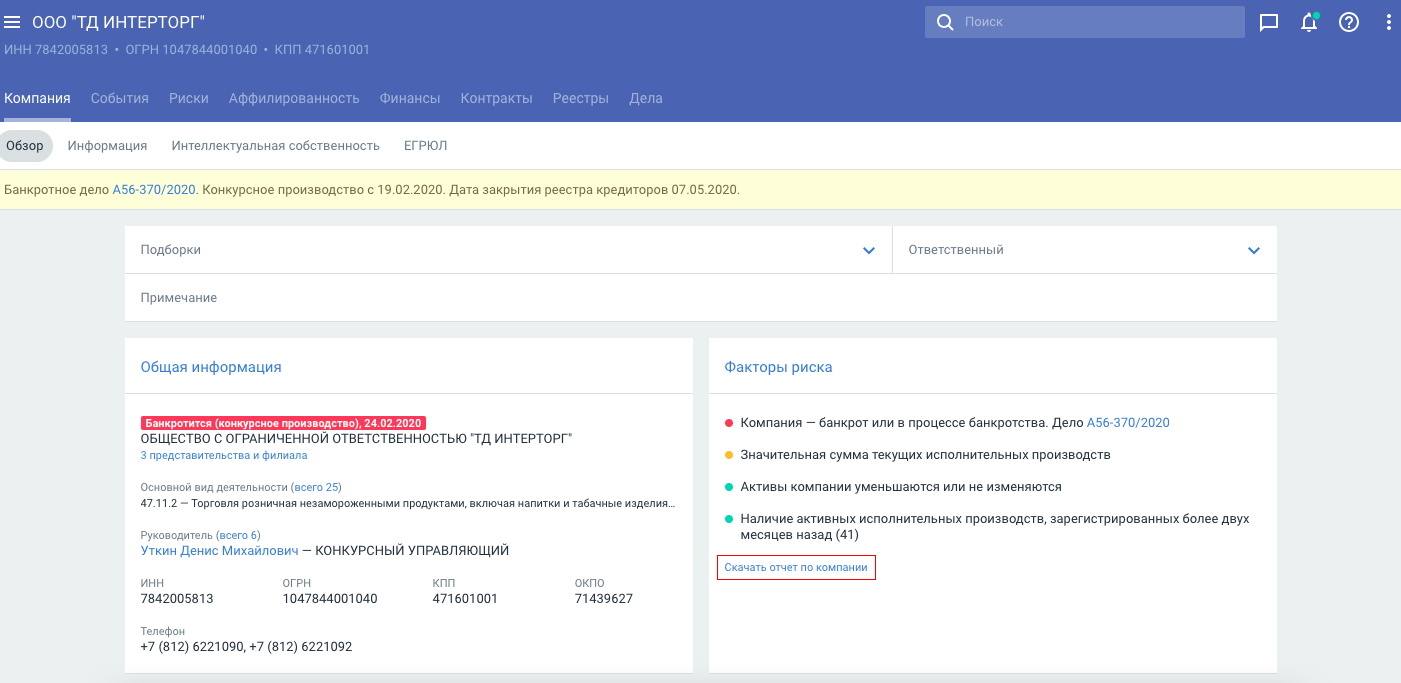Click Значительная сумма текущих исполнительных производств risk
Image resolution: width=1401 pixels, height=683 pixels.
(926, 455)
